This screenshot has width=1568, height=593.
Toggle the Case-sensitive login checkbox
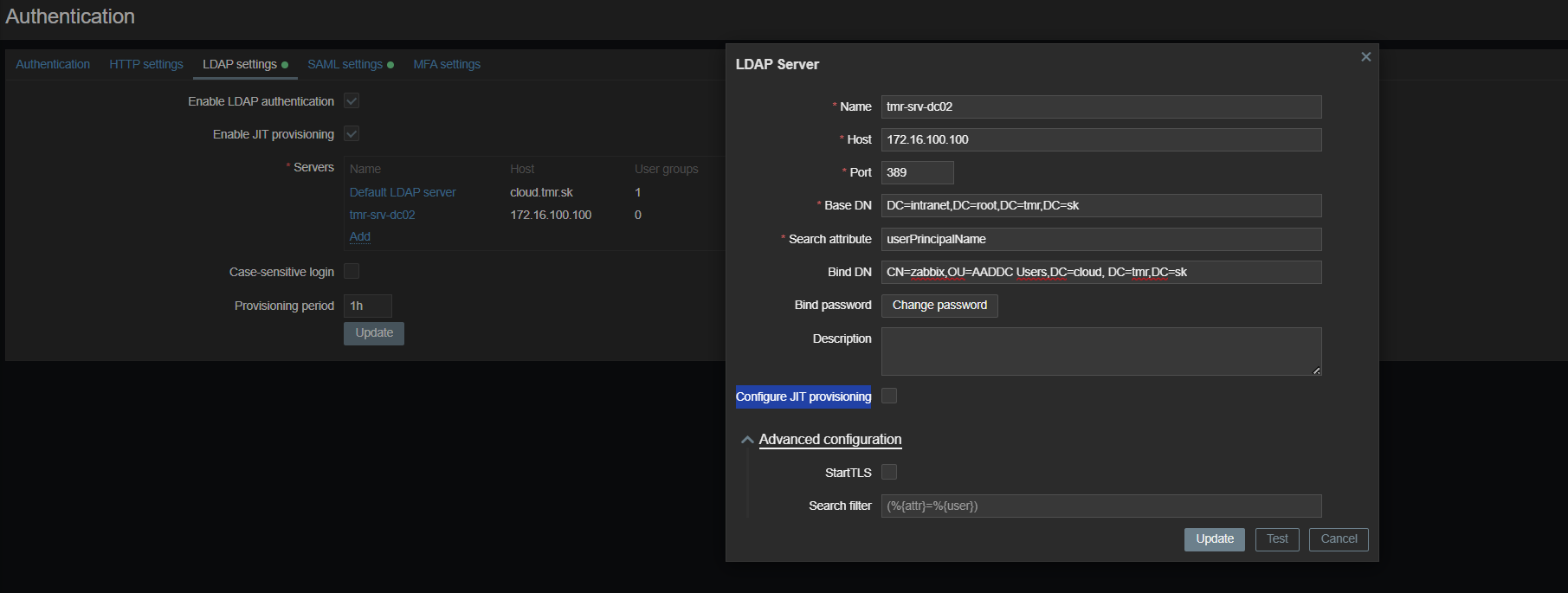(x=352, y=272)
